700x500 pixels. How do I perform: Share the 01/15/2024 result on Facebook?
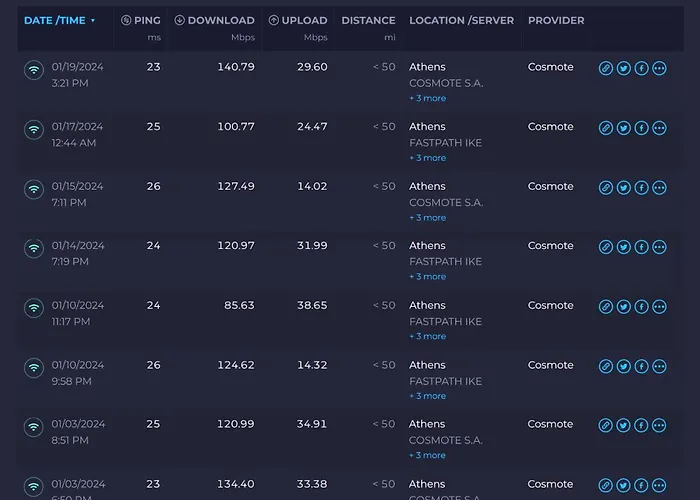[x=641, y=188]
